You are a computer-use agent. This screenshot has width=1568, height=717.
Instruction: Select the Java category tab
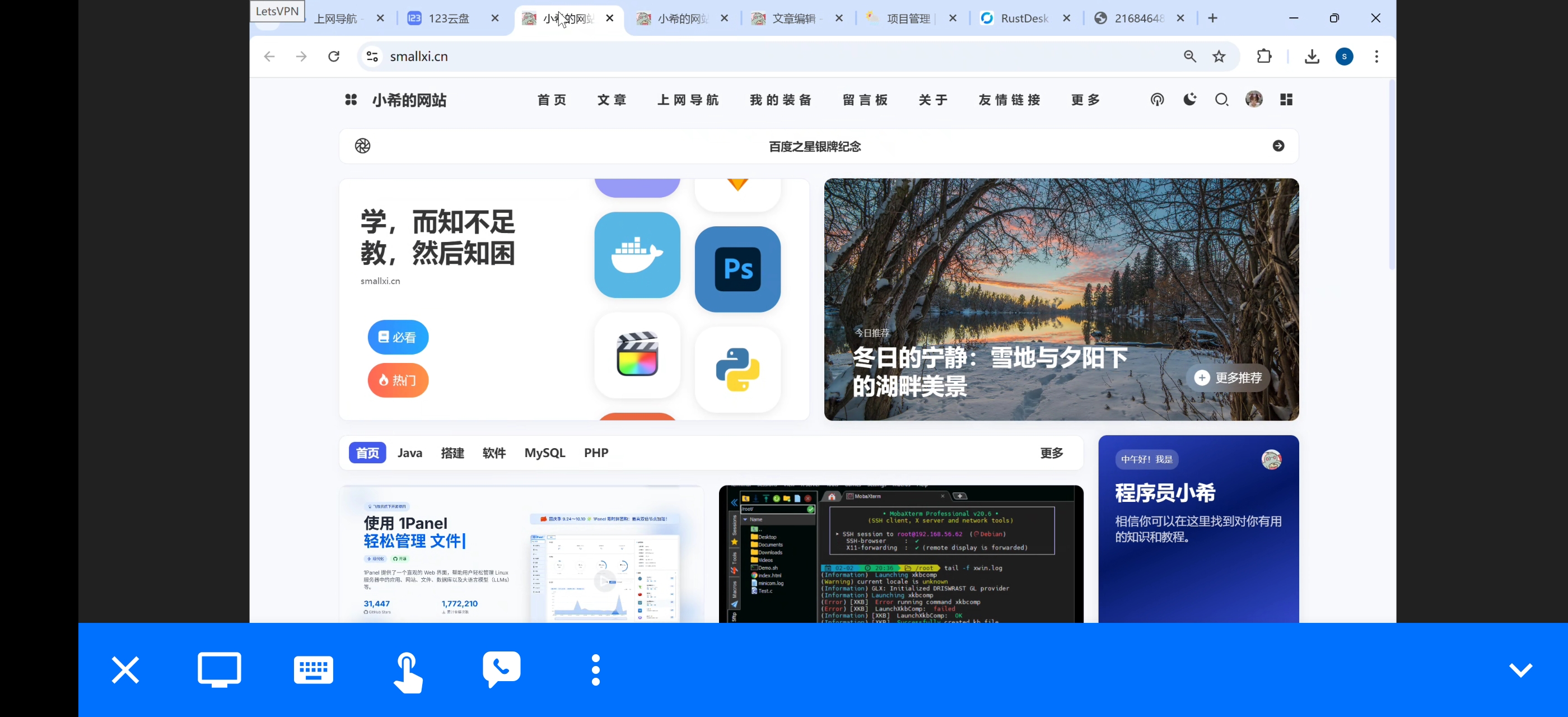click(x=410, y=453)
